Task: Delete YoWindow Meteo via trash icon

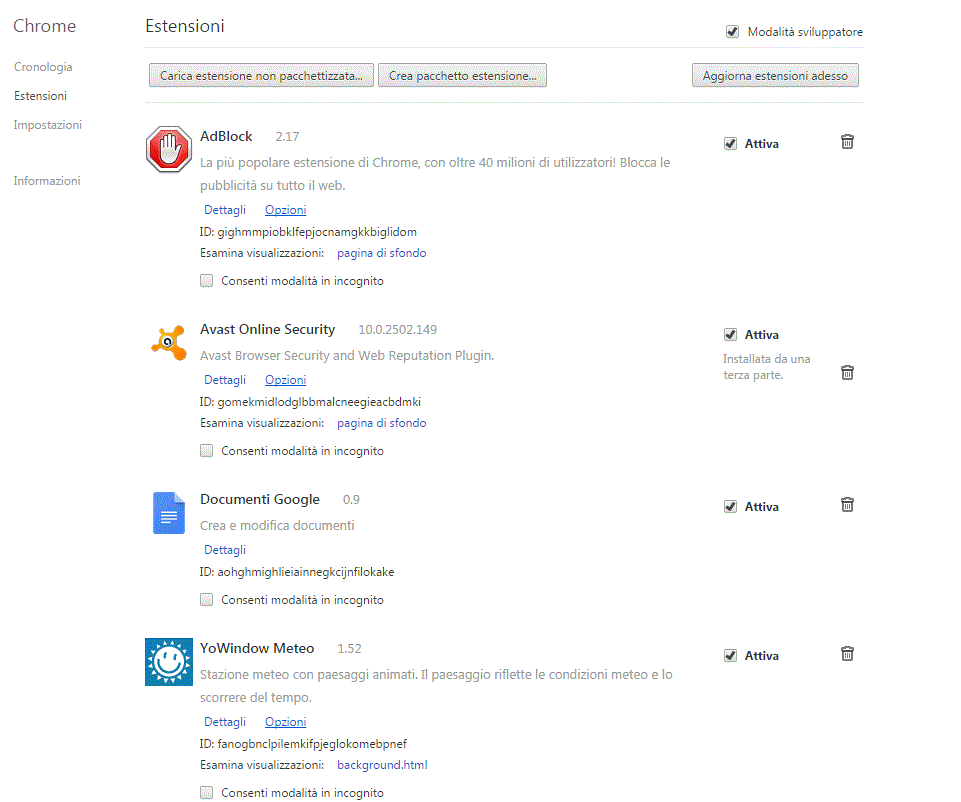Action: tap(847, 654)
